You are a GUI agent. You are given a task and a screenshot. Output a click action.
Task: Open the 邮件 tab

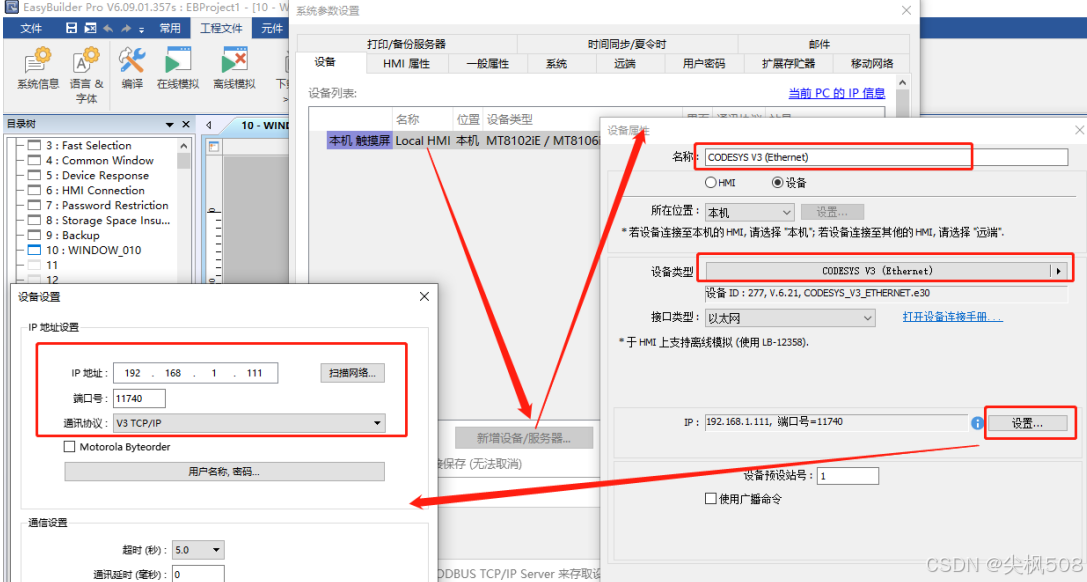point(819,44)
